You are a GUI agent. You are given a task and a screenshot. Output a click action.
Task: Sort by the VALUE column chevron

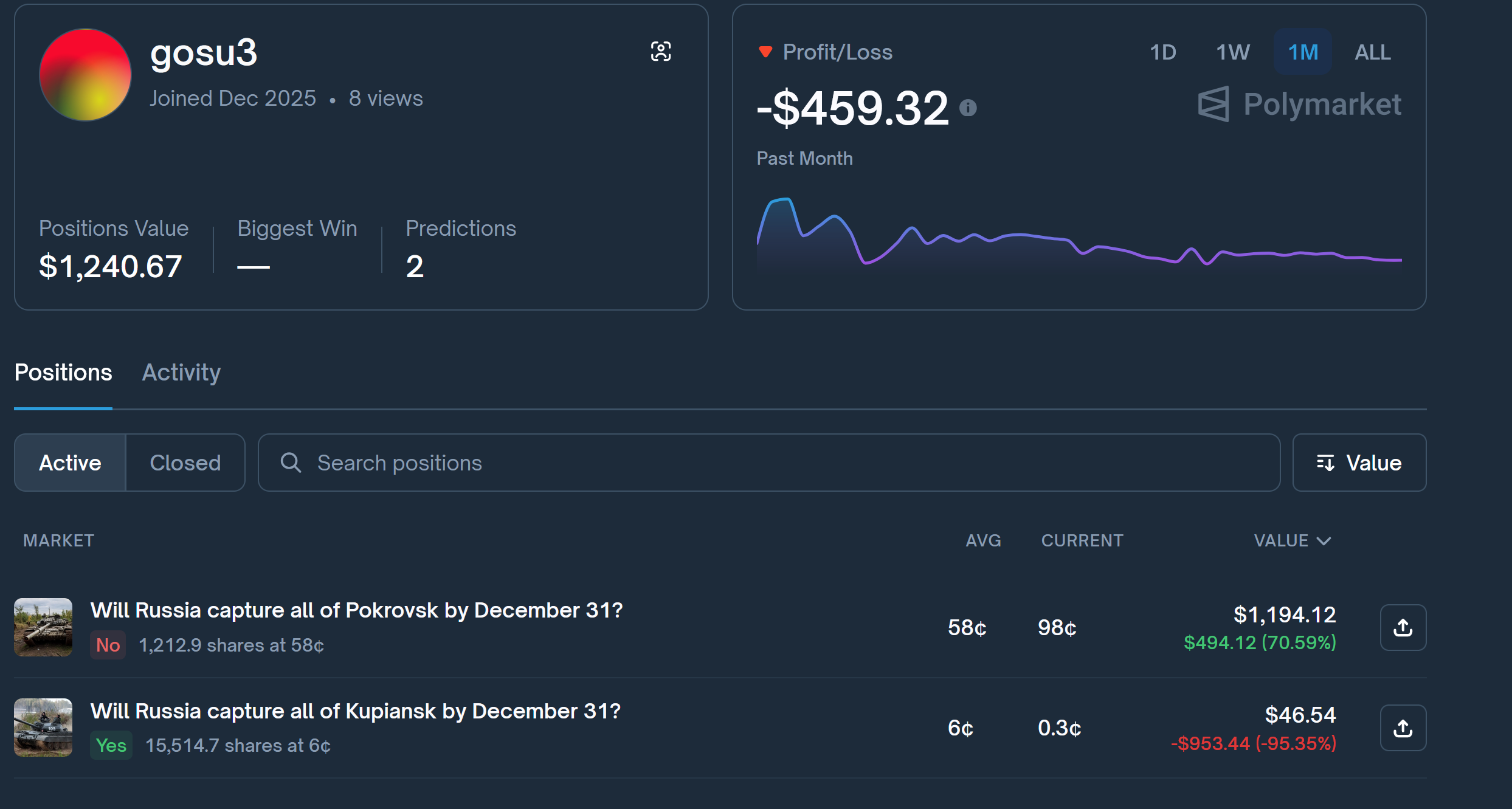click(1324, 540)
